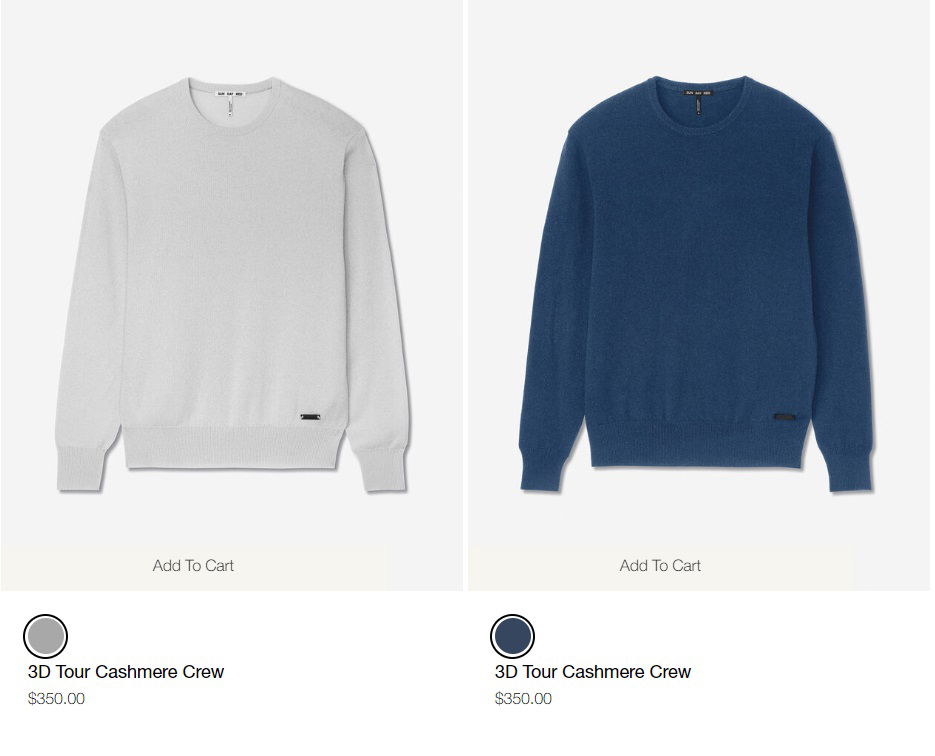Image resolution: width=935 pixels, height=756 pixels.
Task: Click the ribbed hem of the gray sweater
Action: (233, 447)
